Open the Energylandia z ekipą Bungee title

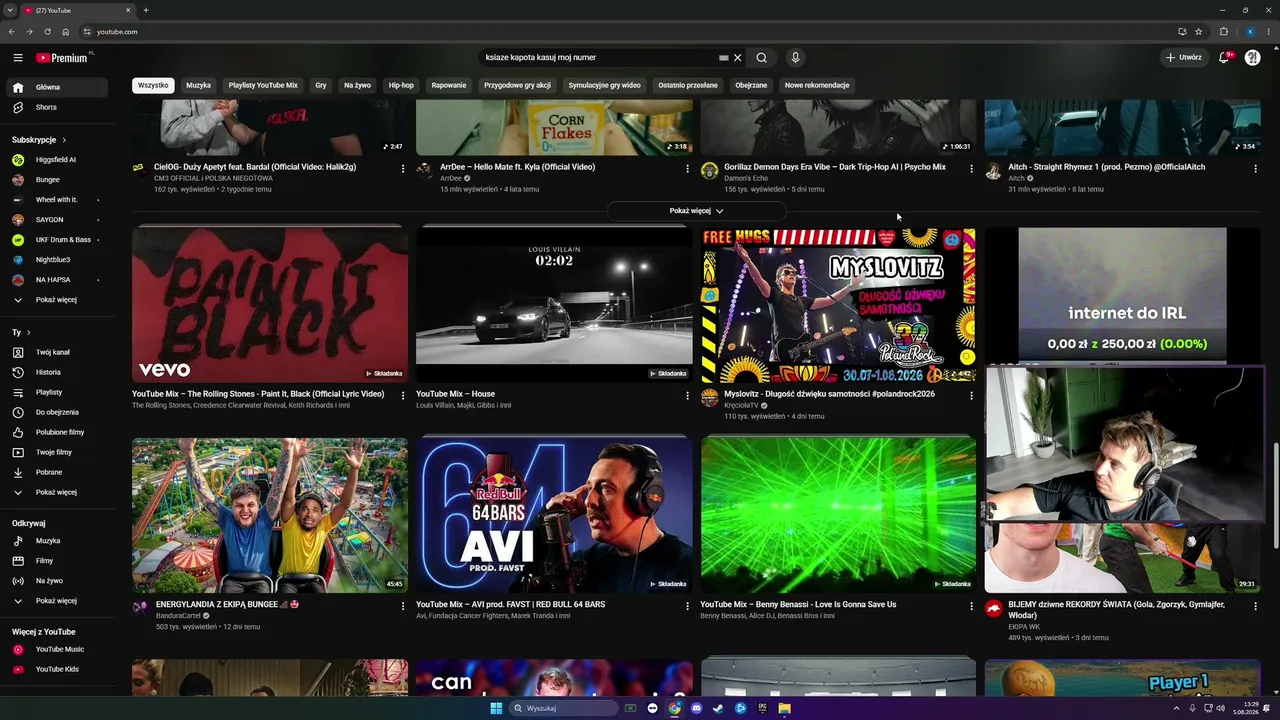(228, 605)
